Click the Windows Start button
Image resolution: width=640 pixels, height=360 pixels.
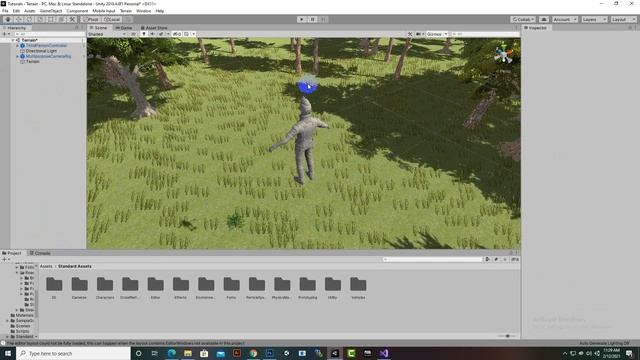click(8, 353)
